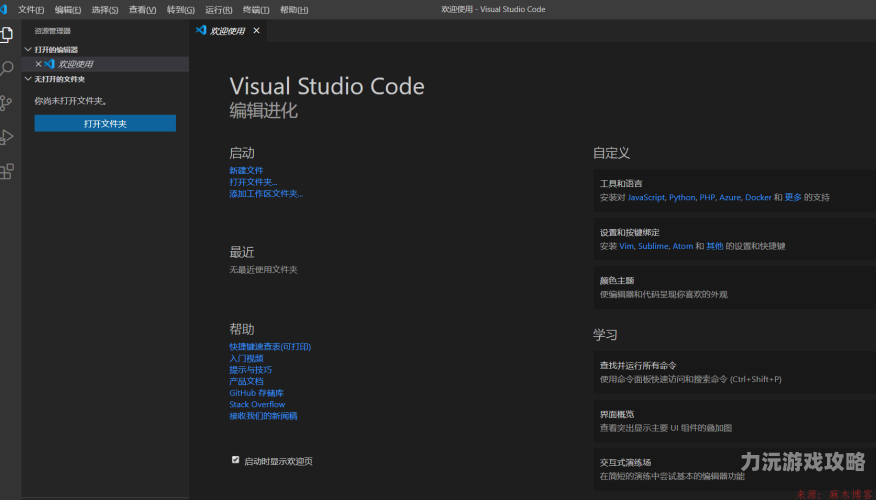Click the Python language link
The height and width of the screenshot is (500, 876).
[682, 197]
